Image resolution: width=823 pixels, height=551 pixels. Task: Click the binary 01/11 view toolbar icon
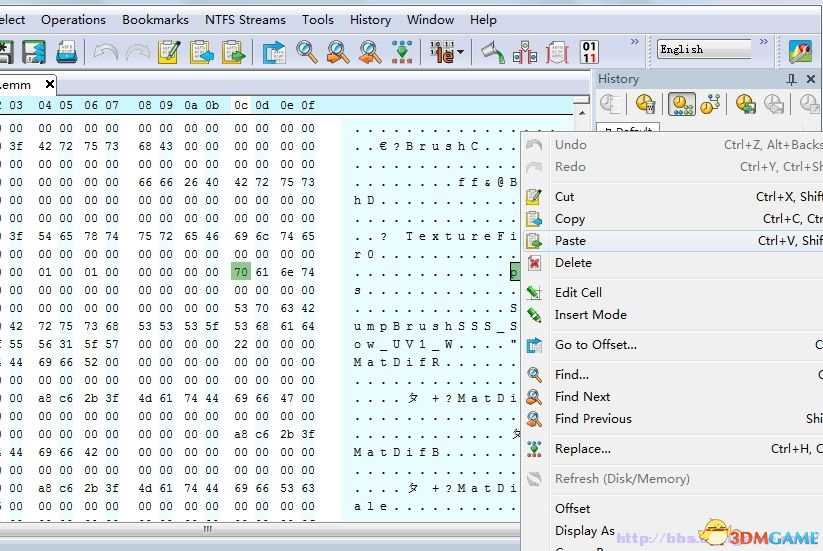coord(589,51)
